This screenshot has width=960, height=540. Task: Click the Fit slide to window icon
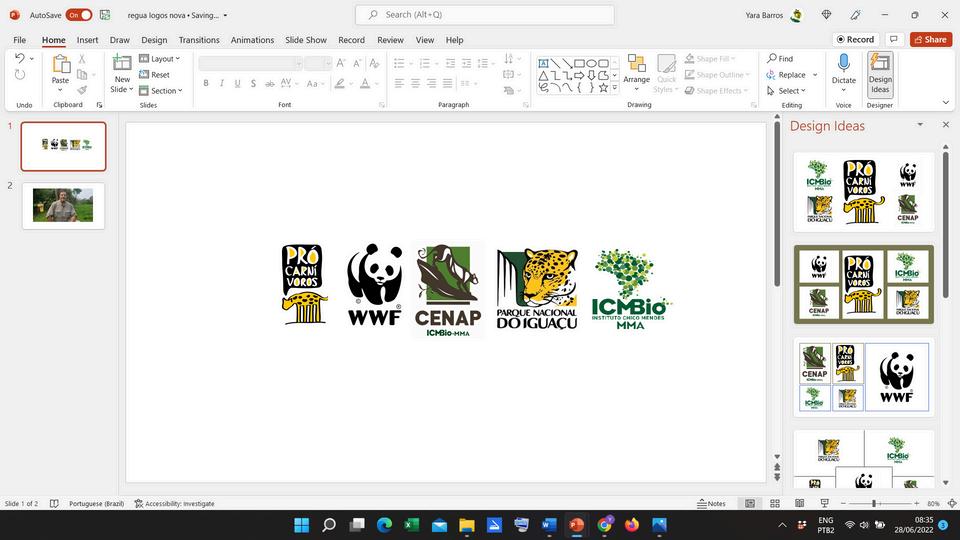point(951,503)
